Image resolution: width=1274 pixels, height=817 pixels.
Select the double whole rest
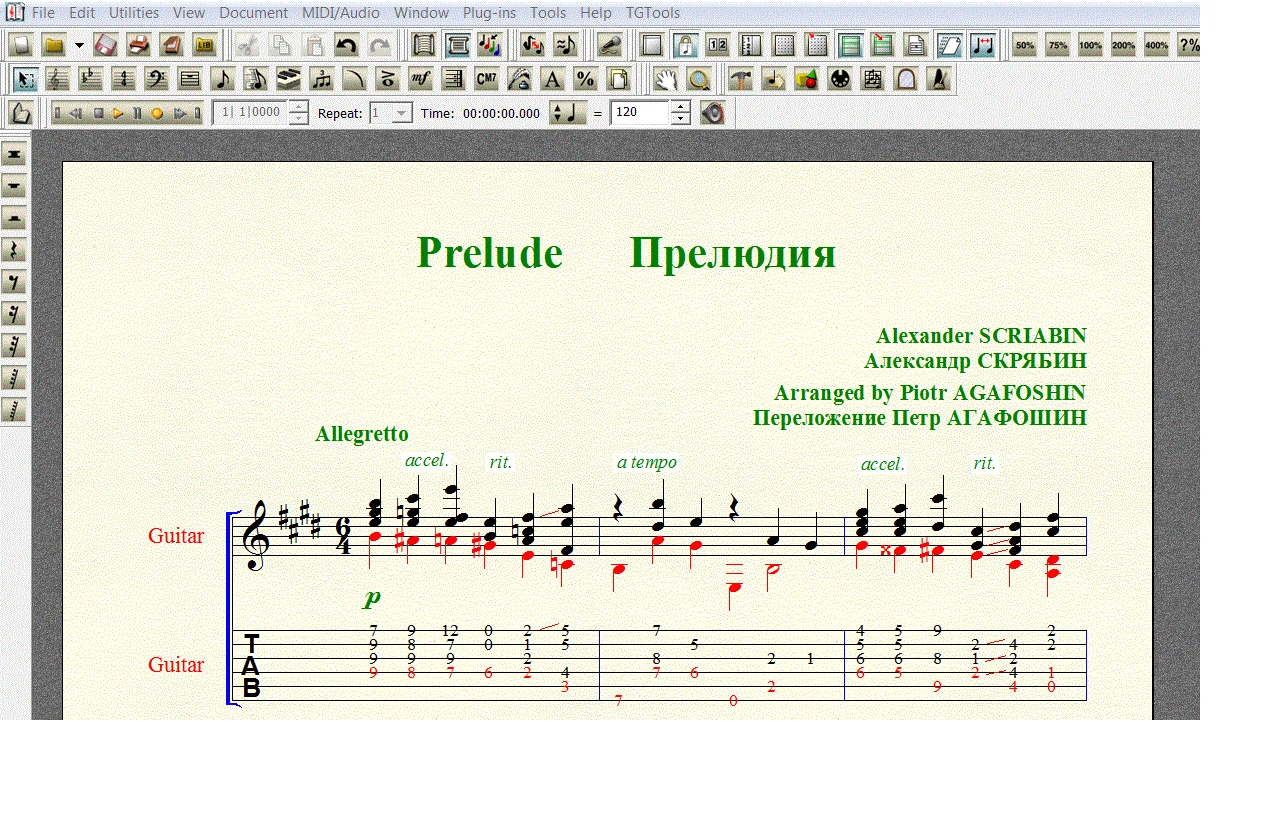(15, 155)
